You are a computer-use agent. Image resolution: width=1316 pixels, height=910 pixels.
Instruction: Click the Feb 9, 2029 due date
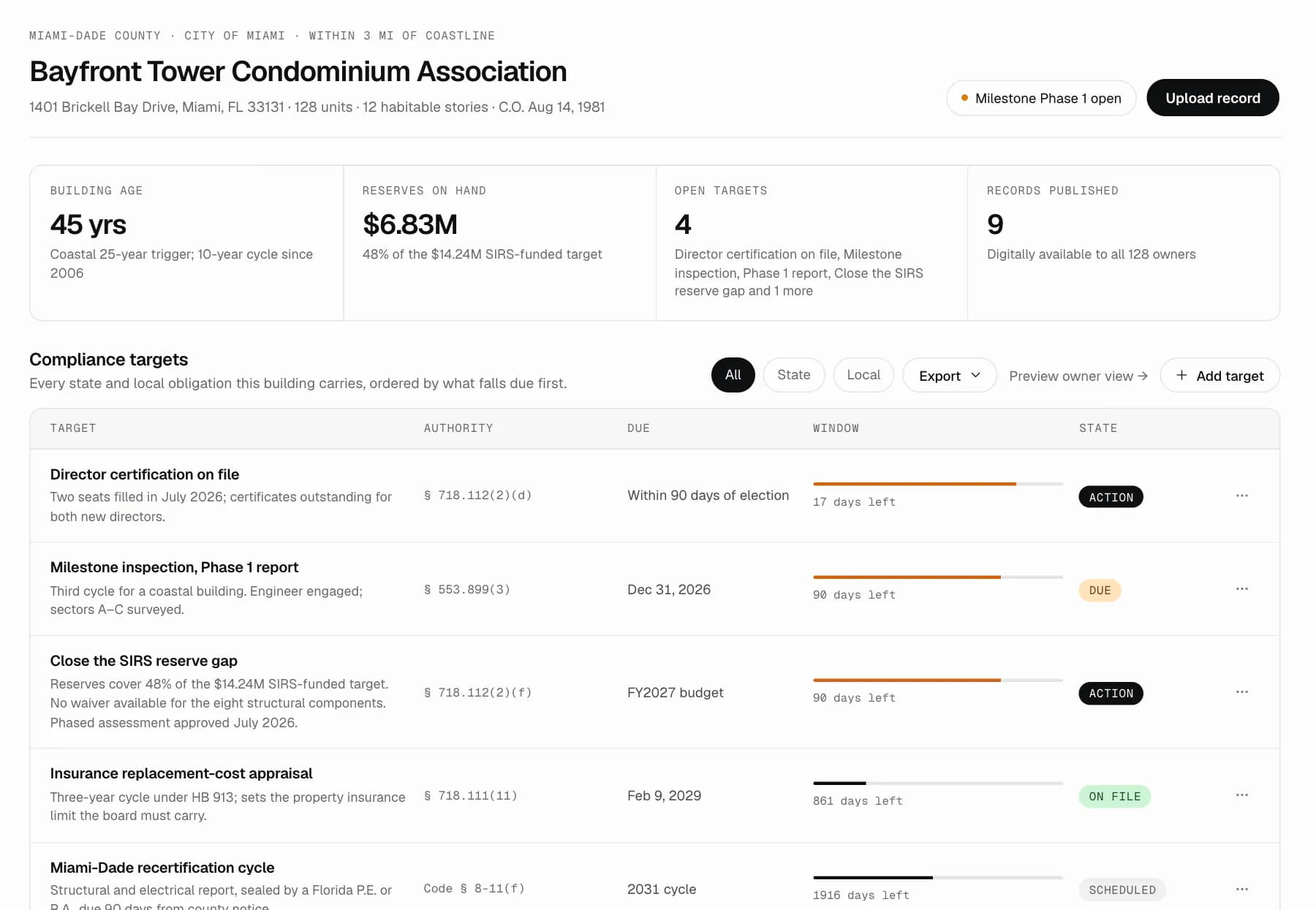pos(664,796)
